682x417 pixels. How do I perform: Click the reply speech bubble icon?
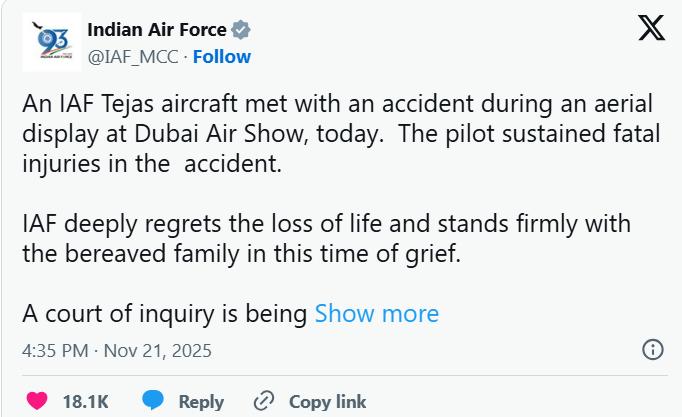[x=153, y=401]
